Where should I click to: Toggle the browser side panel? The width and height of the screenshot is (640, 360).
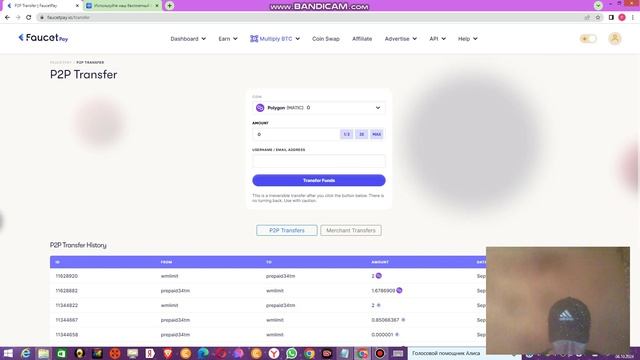click(x=611, y=18)
